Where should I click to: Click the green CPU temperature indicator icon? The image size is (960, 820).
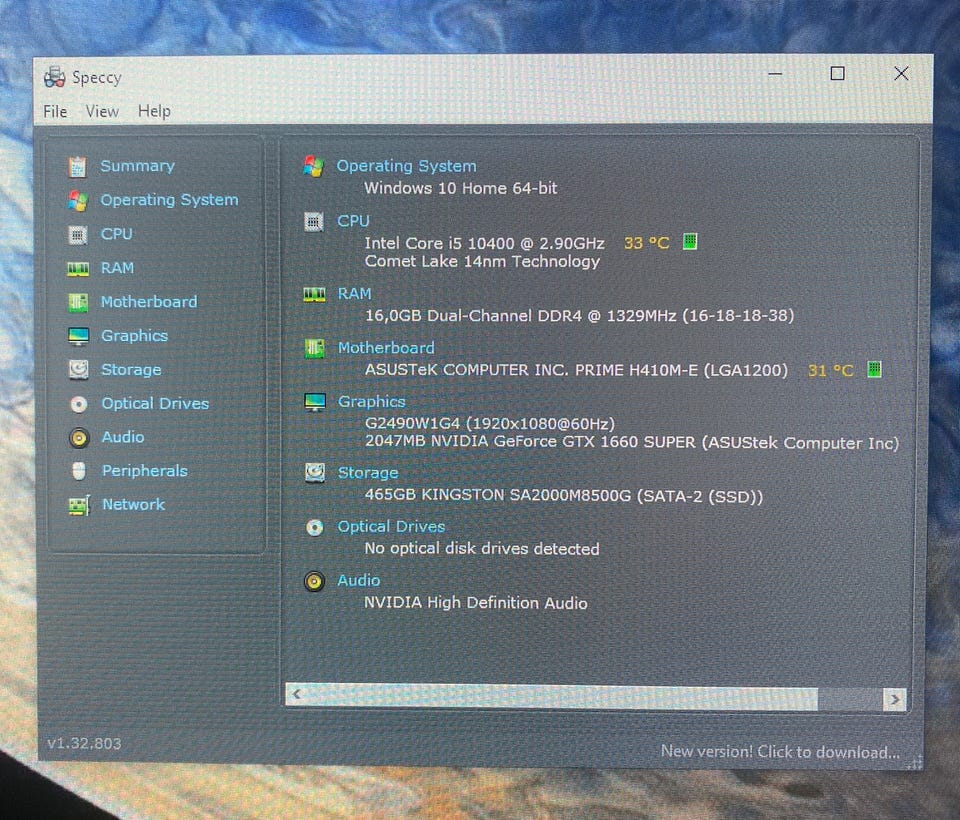point(689,242)
